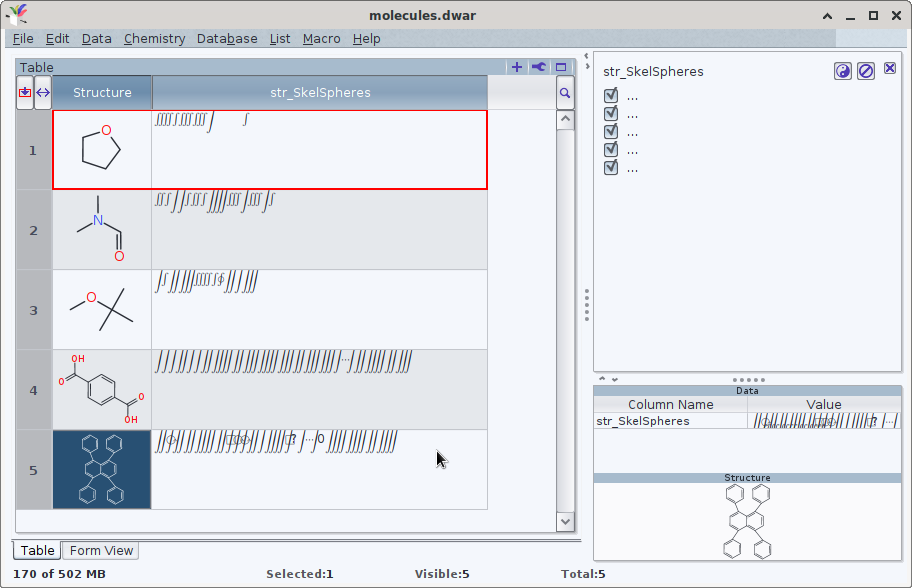Click the magnifier search icon beside column headers
Screen dimensions: 912x588
565,93
